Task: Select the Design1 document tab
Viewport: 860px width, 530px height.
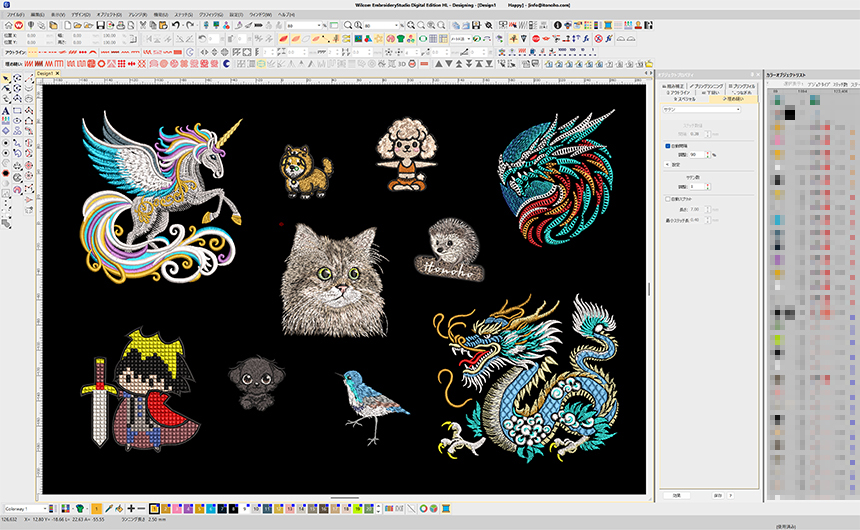Action: point(46,74)
